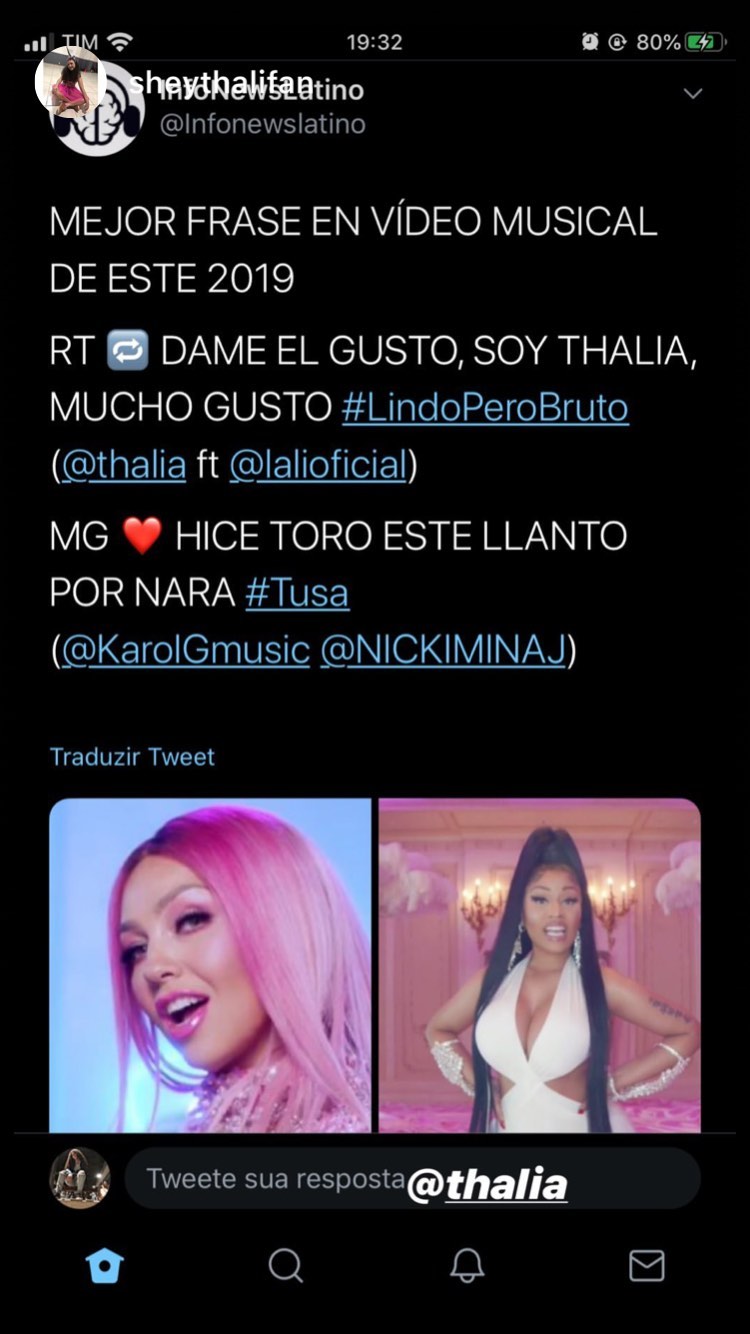Visit the @KarolGmusic profile mention
The image size is (750, 1334).
click(x=185, y=651)
